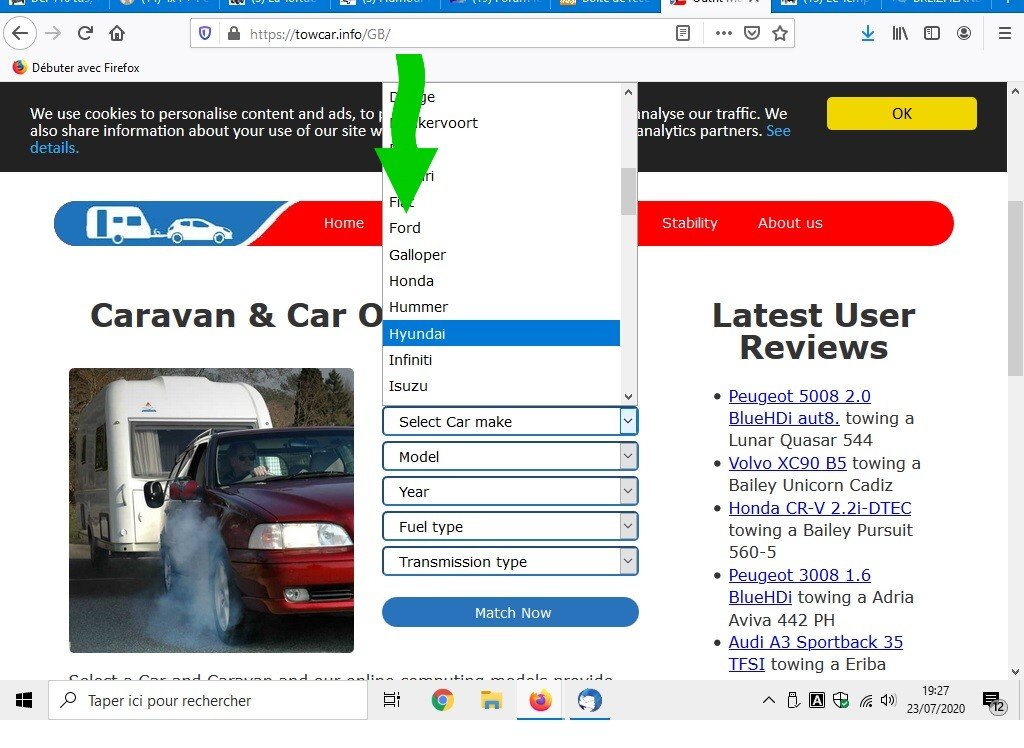This screenshot has height=748, width=1024.
Task: Accept cookies with the OK button
Action: pyautogui.click(x=902, y=114)
